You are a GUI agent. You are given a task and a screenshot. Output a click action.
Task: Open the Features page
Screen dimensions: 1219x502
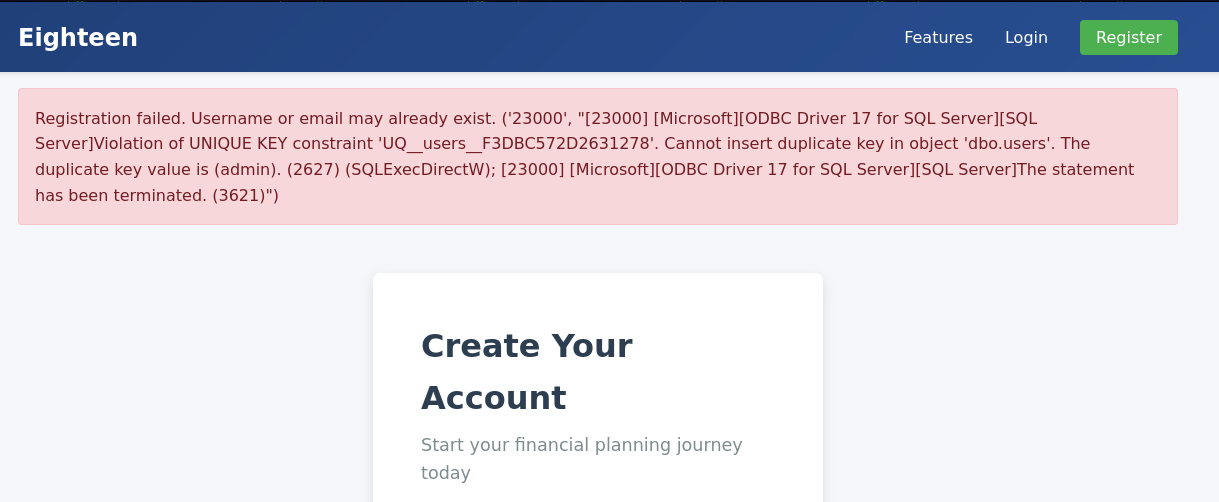[938, 38]
